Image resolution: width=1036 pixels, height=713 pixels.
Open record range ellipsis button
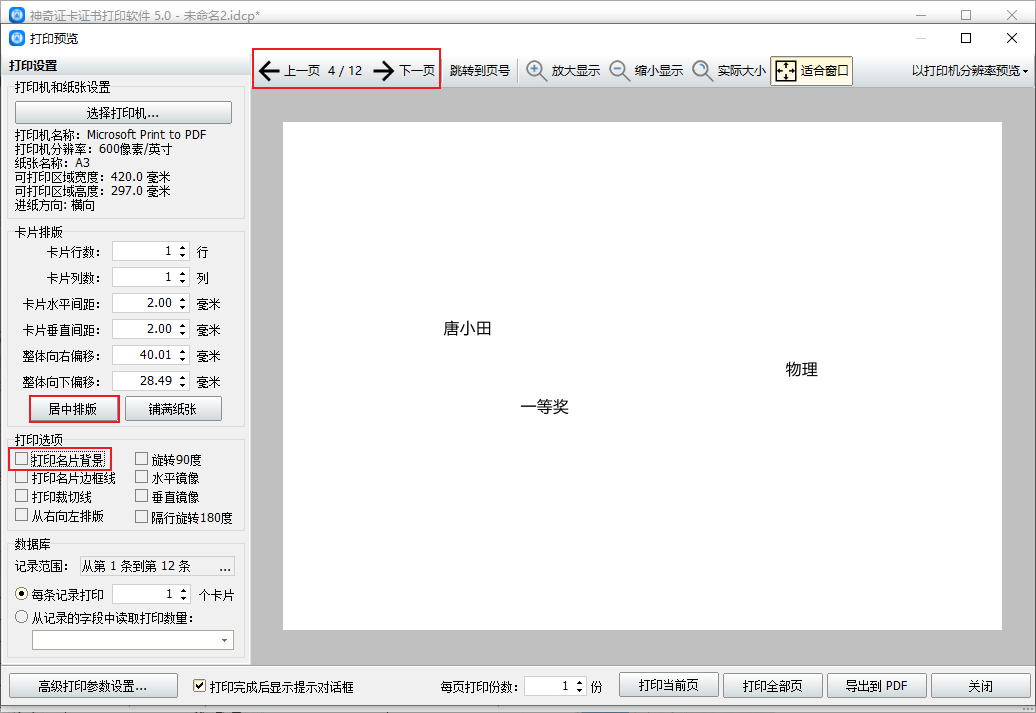tap(225, 566)
